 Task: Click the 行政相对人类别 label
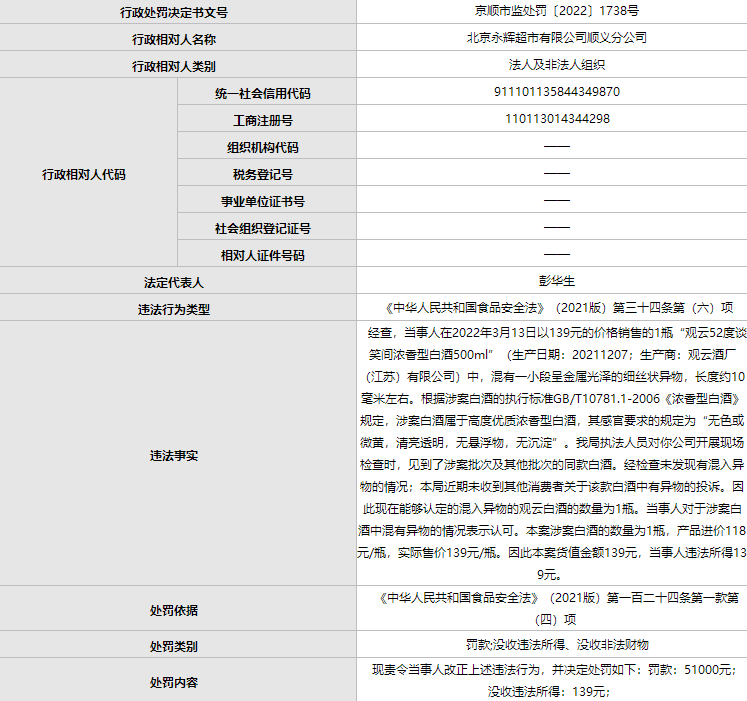(174, 66)
